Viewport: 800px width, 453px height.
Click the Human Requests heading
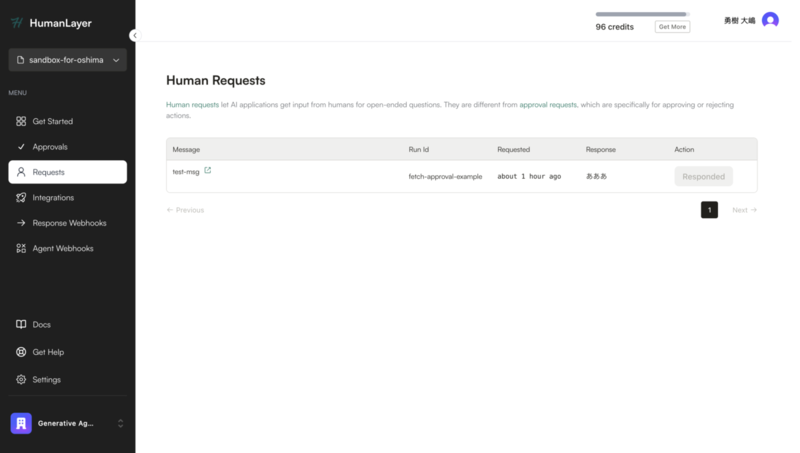pos(216,81)
